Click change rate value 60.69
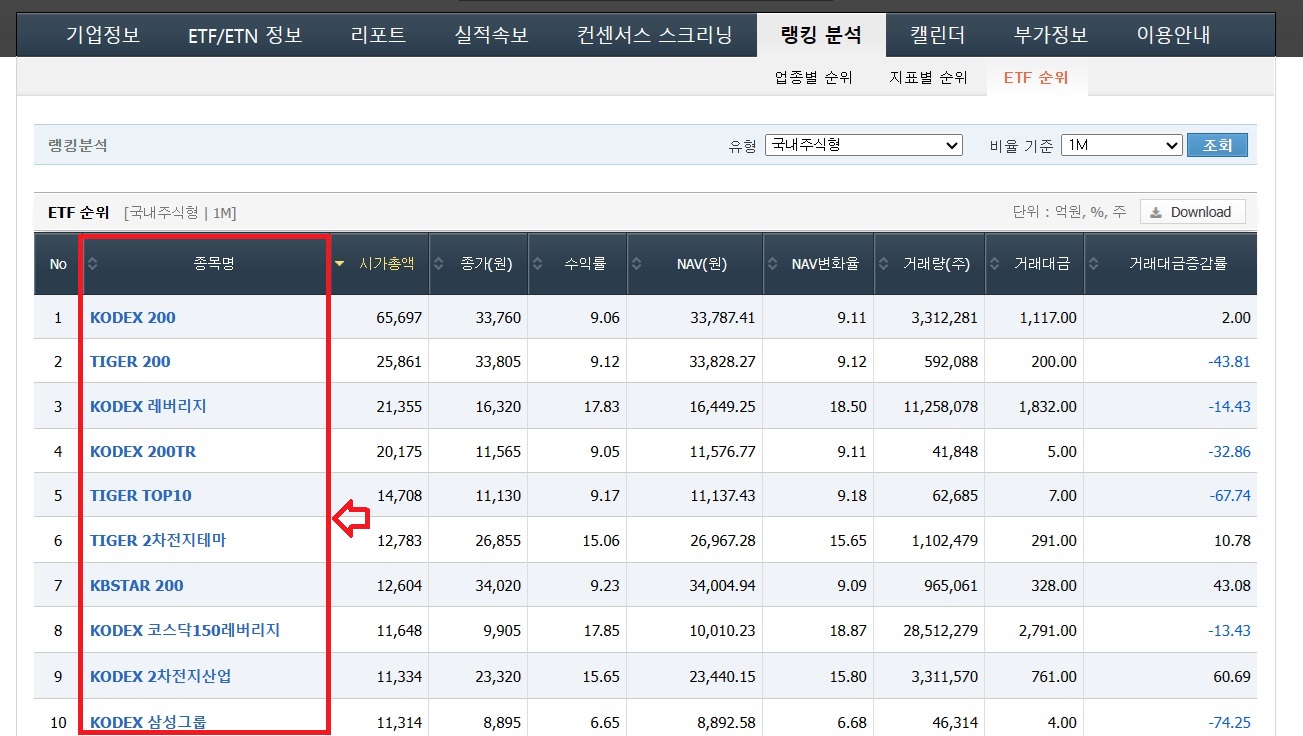This screenshot has height=736, width=1303. click(1232, 677)
